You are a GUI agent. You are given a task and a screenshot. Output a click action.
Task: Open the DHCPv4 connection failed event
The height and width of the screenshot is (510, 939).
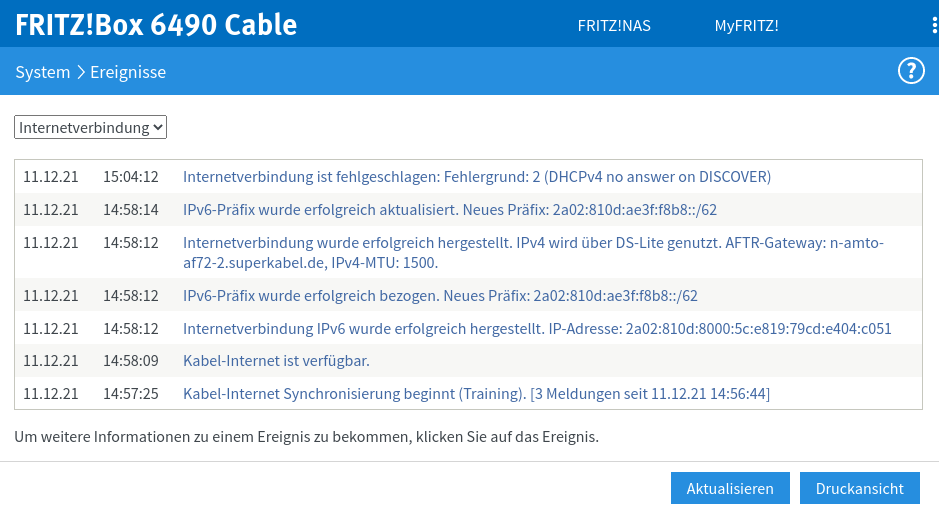point(477,177)
